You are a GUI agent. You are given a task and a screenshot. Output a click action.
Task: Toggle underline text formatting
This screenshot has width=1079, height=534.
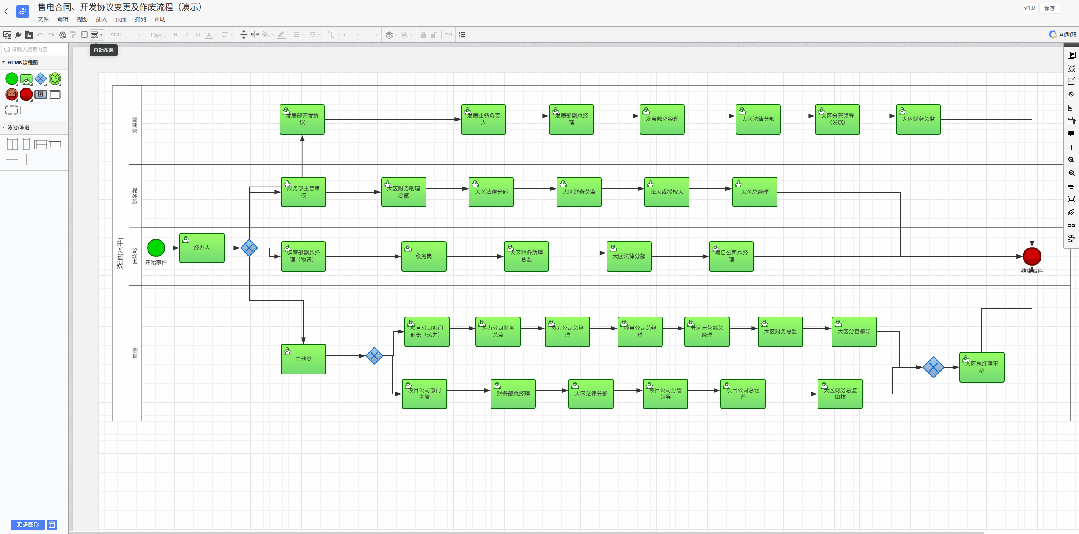tap(197, 34)
